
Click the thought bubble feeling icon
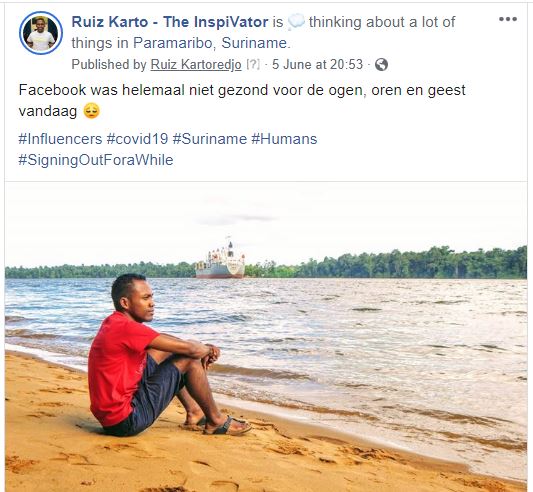(x=296, y=23)
